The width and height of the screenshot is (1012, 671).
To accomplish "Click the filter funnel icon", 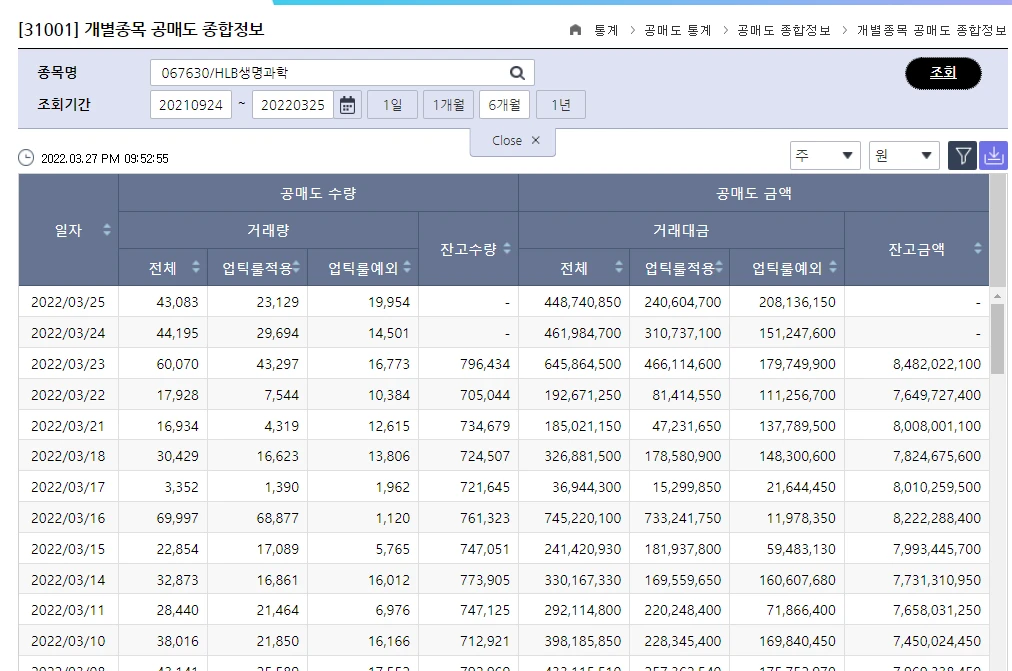I will (962, 156).
